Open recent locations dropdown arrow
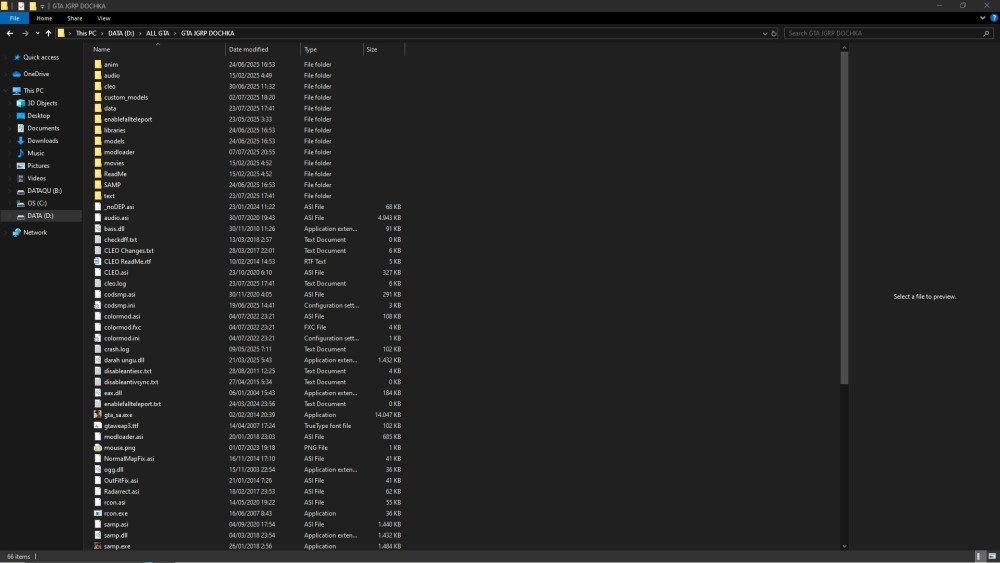The image size is (1000, 563). tap(37, 33)
